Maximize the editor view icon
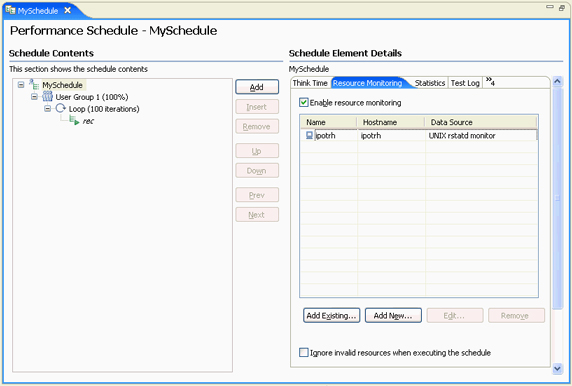 tap(562, 8)
